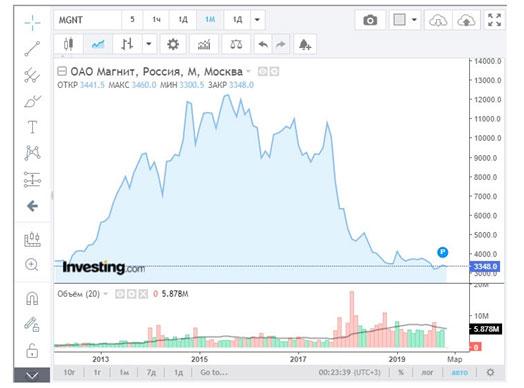
Task: Open compare symbols scales icon
Action: pos(236,44)
